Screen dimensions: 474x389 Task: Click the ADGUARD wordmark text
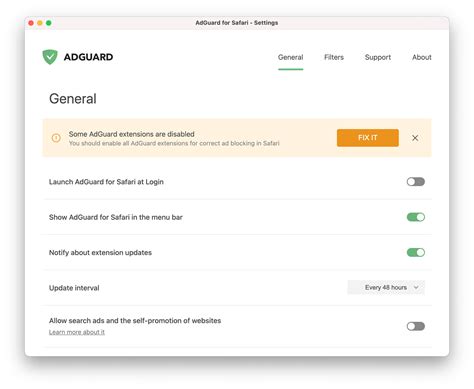(88, 57)
